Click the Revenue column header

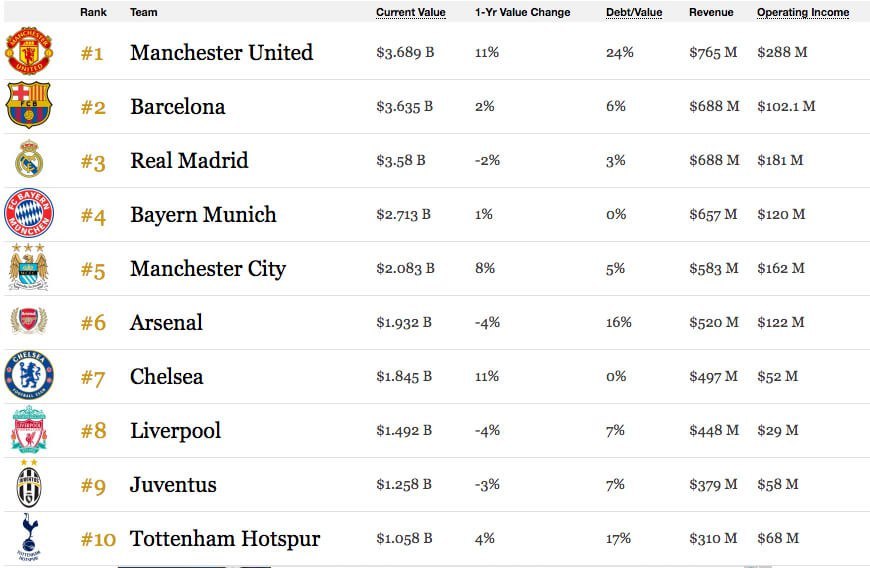pyautogui.click(x=711, y=13)
